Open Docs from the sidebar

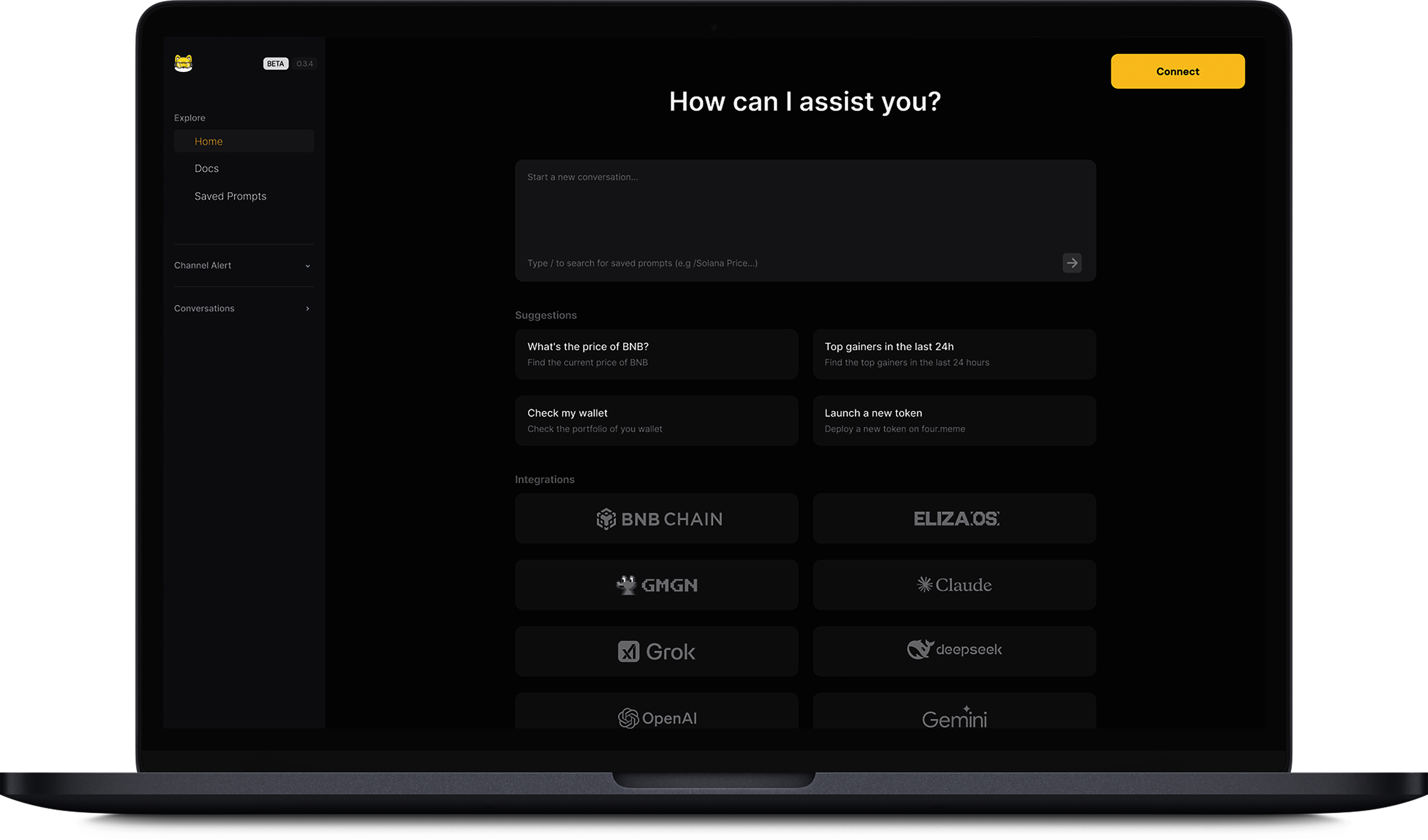pyautogui.click(x=207, y=168)
